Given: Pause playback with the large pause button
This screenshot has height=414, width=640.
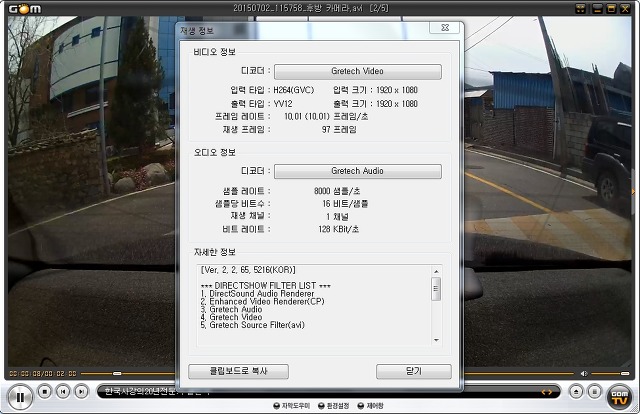Looking at the screenshot, I should point(20,397).
